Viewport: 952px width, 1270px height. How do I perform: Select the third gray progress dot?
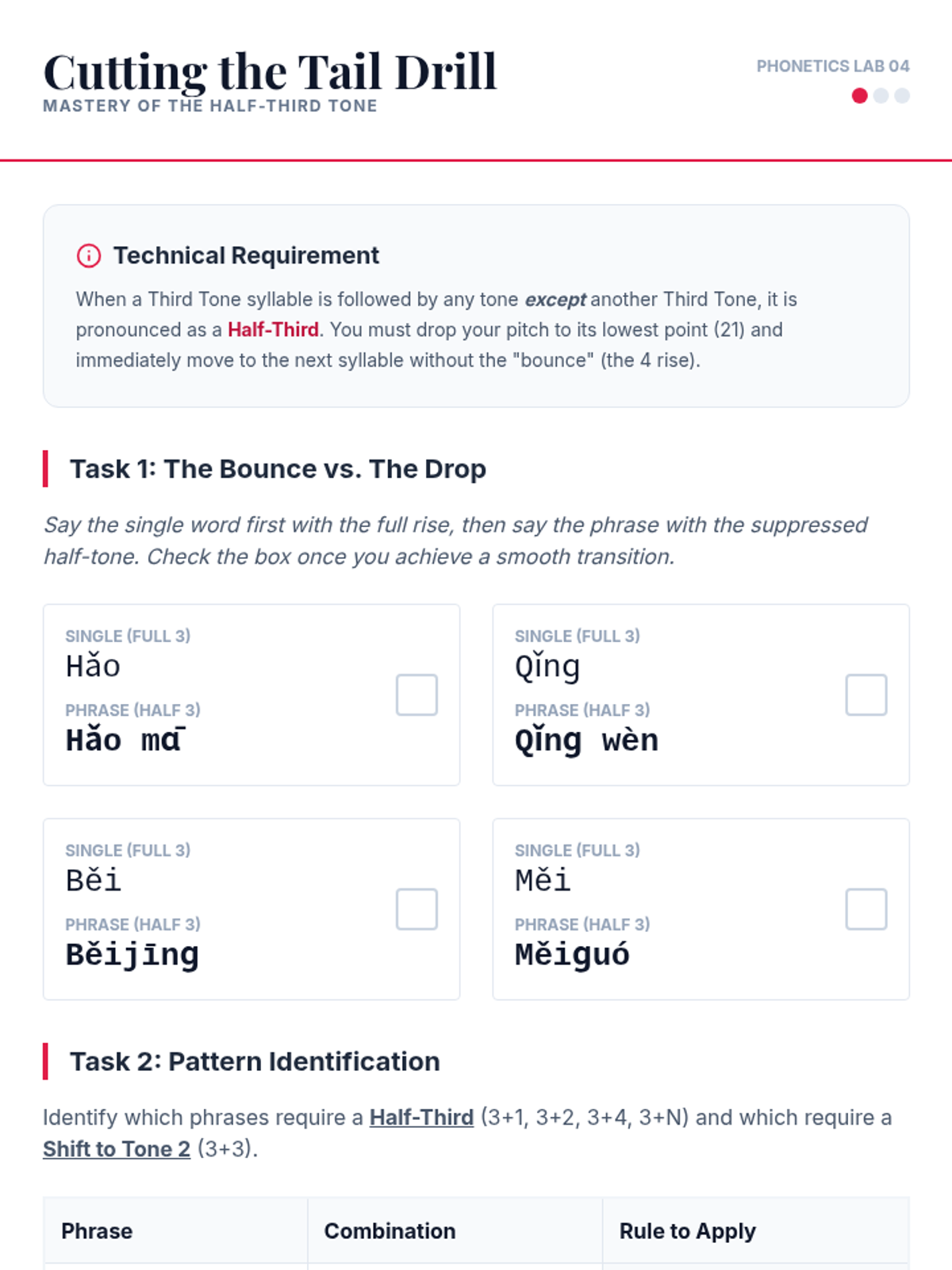902,96
